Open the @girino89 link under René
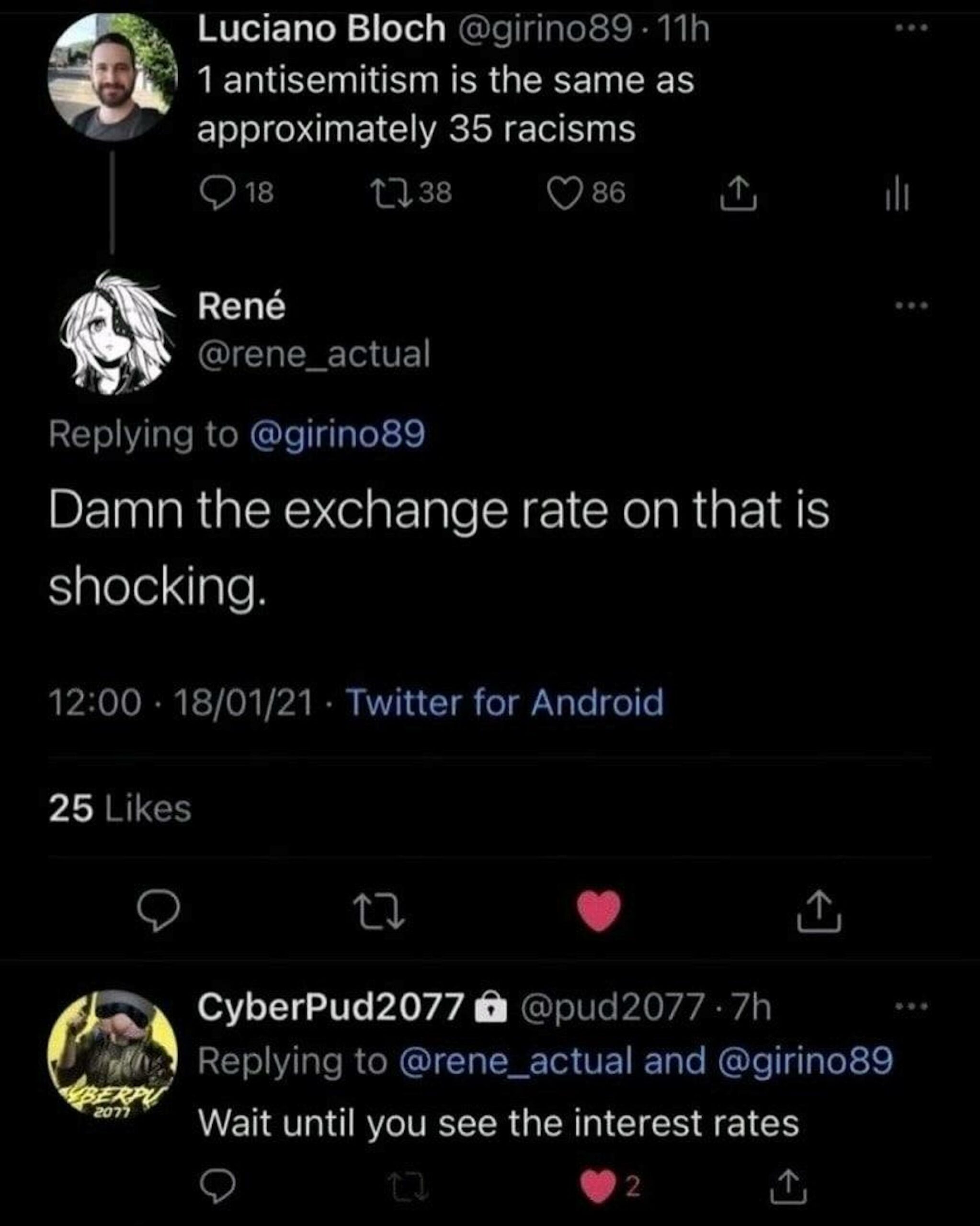 point(337,434)
